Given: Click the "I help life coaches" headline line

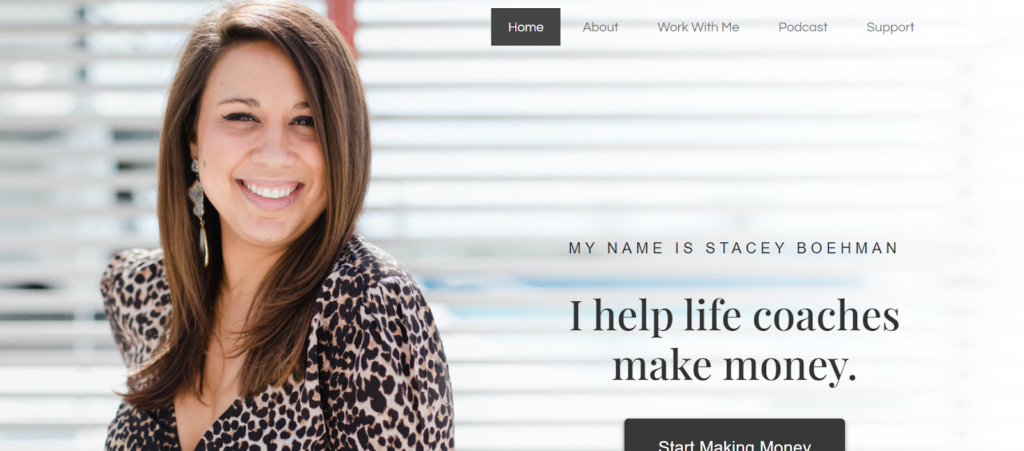Looking at the screenshot, I should click(x=735, y=316).
